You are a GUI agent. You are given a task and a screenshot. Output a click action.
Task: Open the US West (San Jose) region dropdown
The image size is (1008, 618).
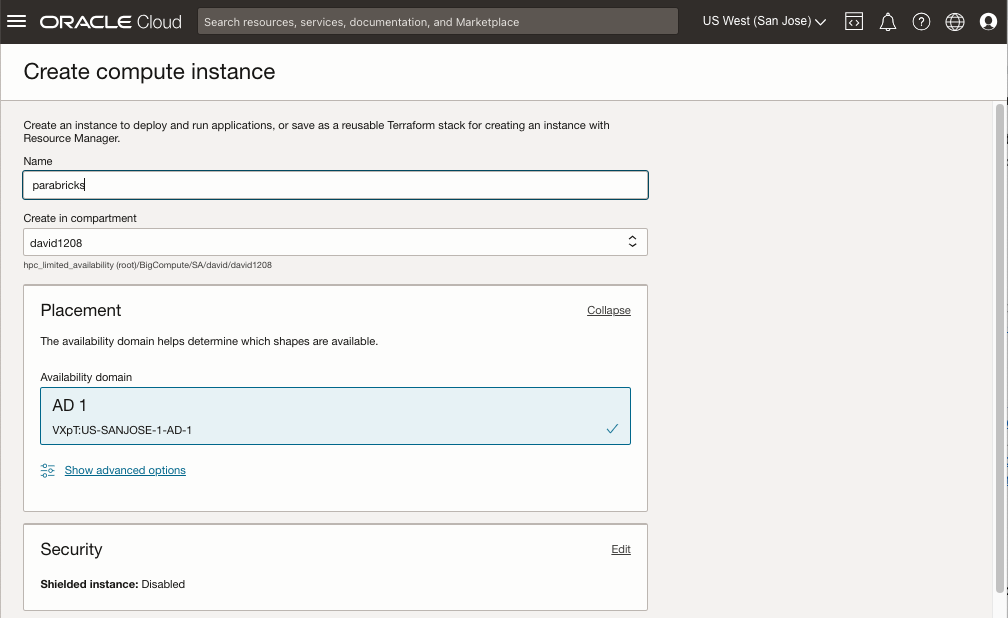point(764,21)
